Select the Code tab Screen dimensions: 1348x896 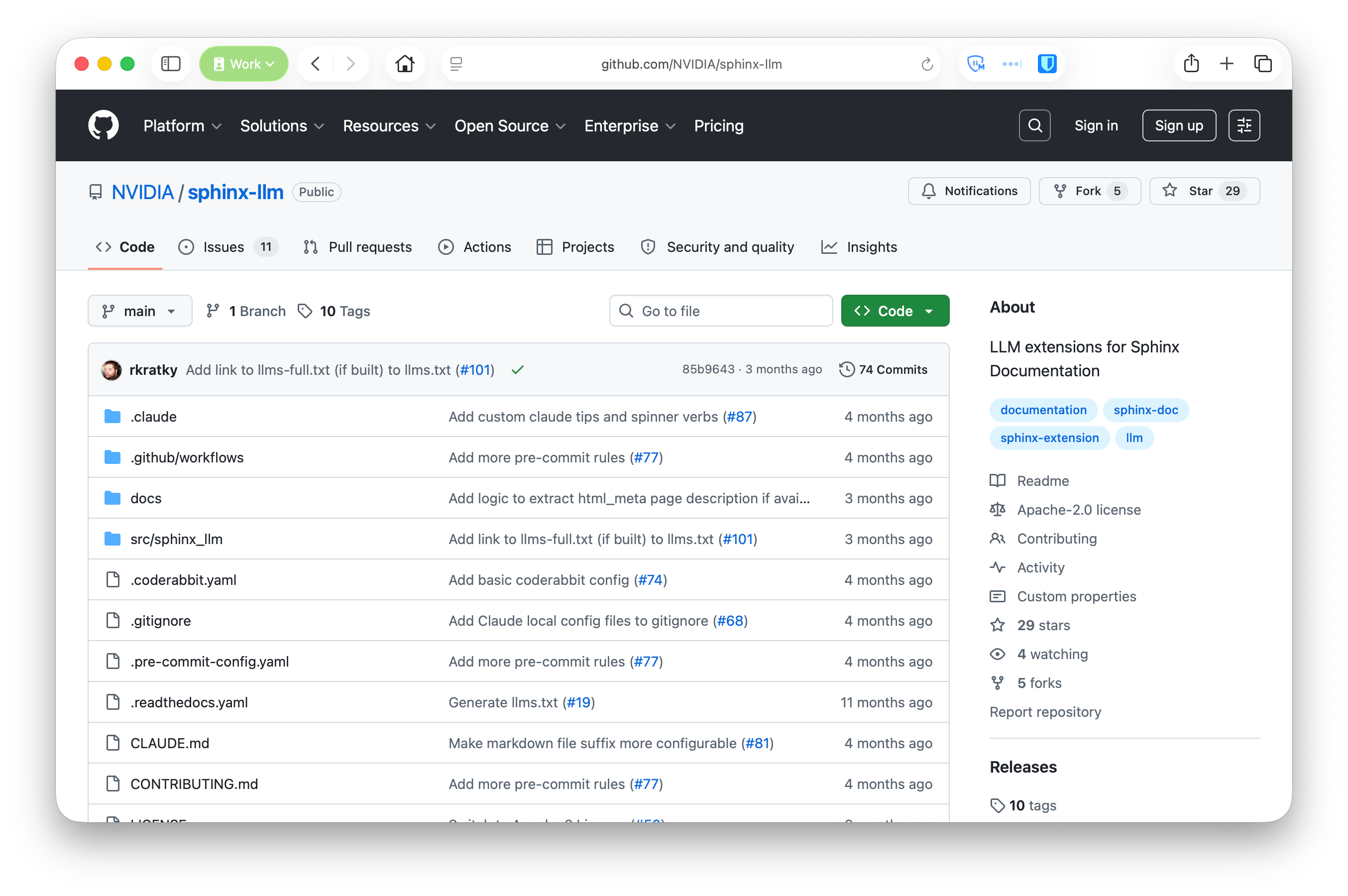pyautogui.click(x=125, y=247)
